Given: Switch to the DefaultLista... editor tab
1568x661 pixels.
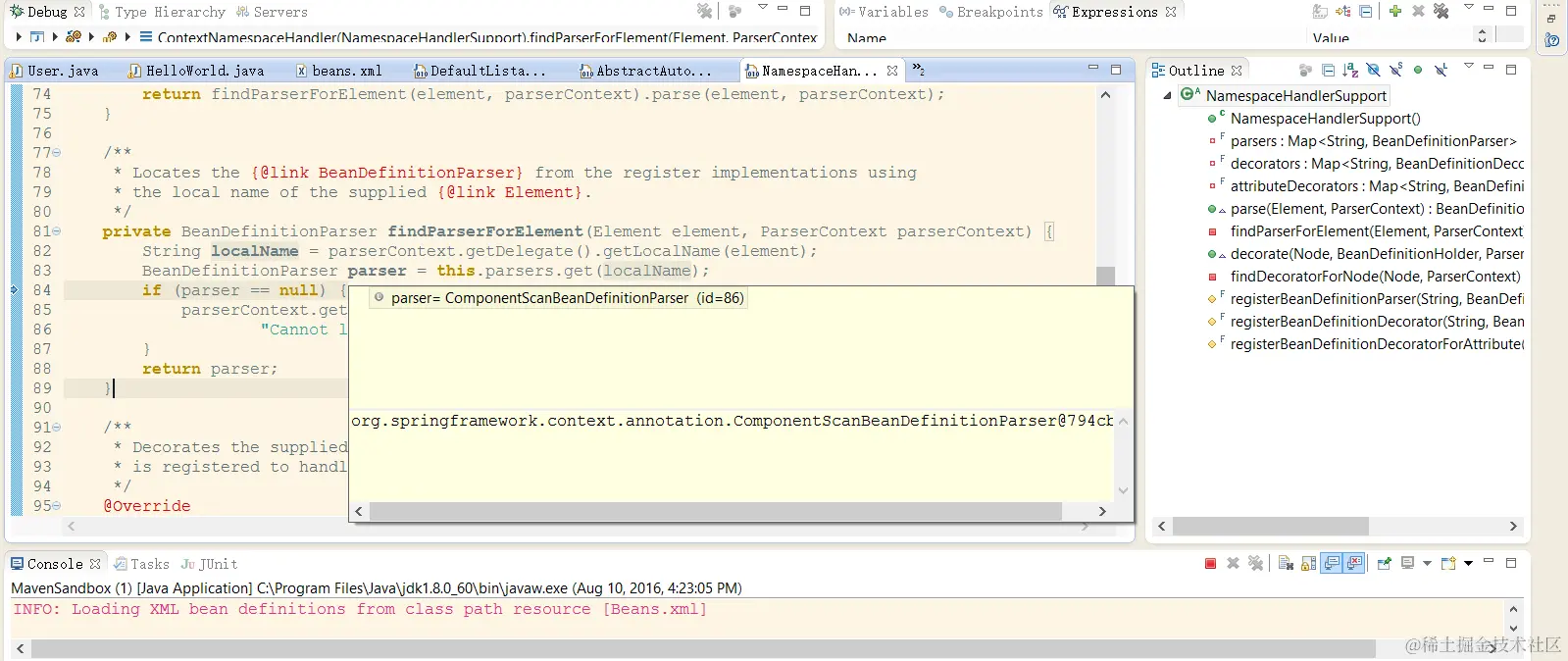Looking at the screenshot, I should (x=480, y=71).
